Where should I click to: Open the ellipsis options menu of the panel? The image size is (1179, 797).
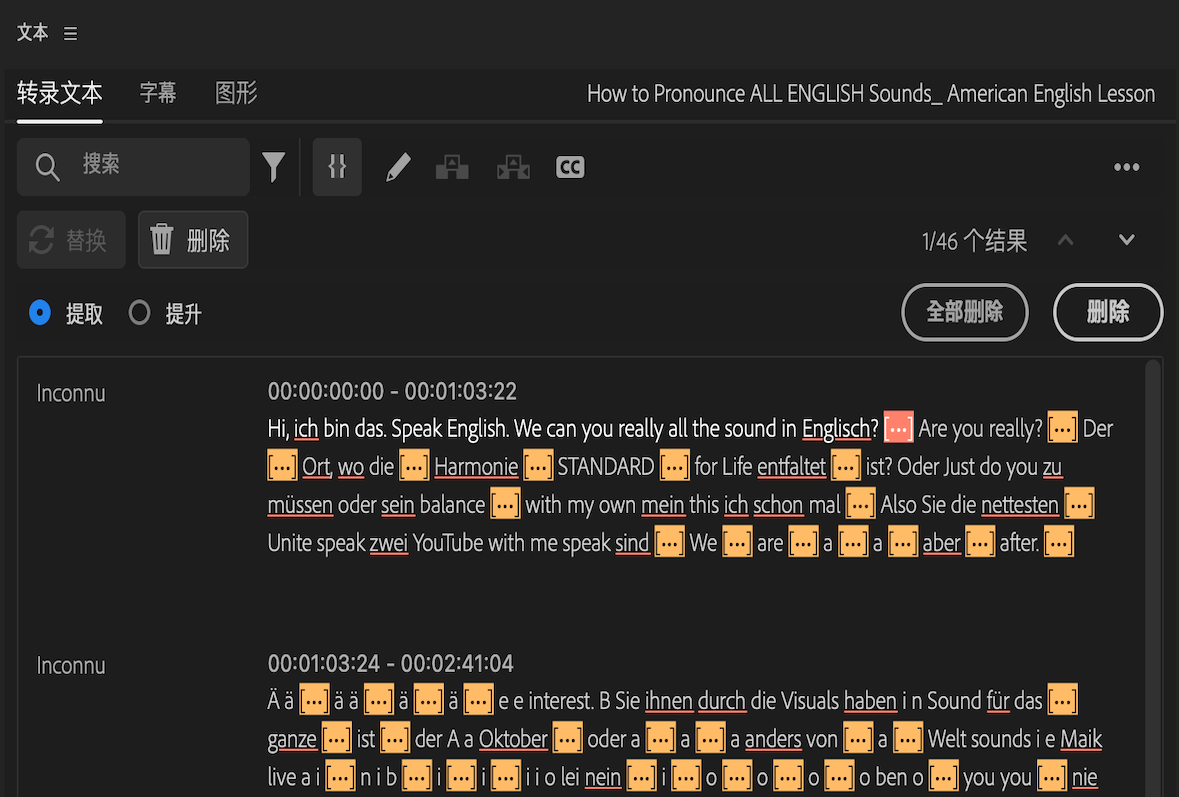coord(1127,167)
